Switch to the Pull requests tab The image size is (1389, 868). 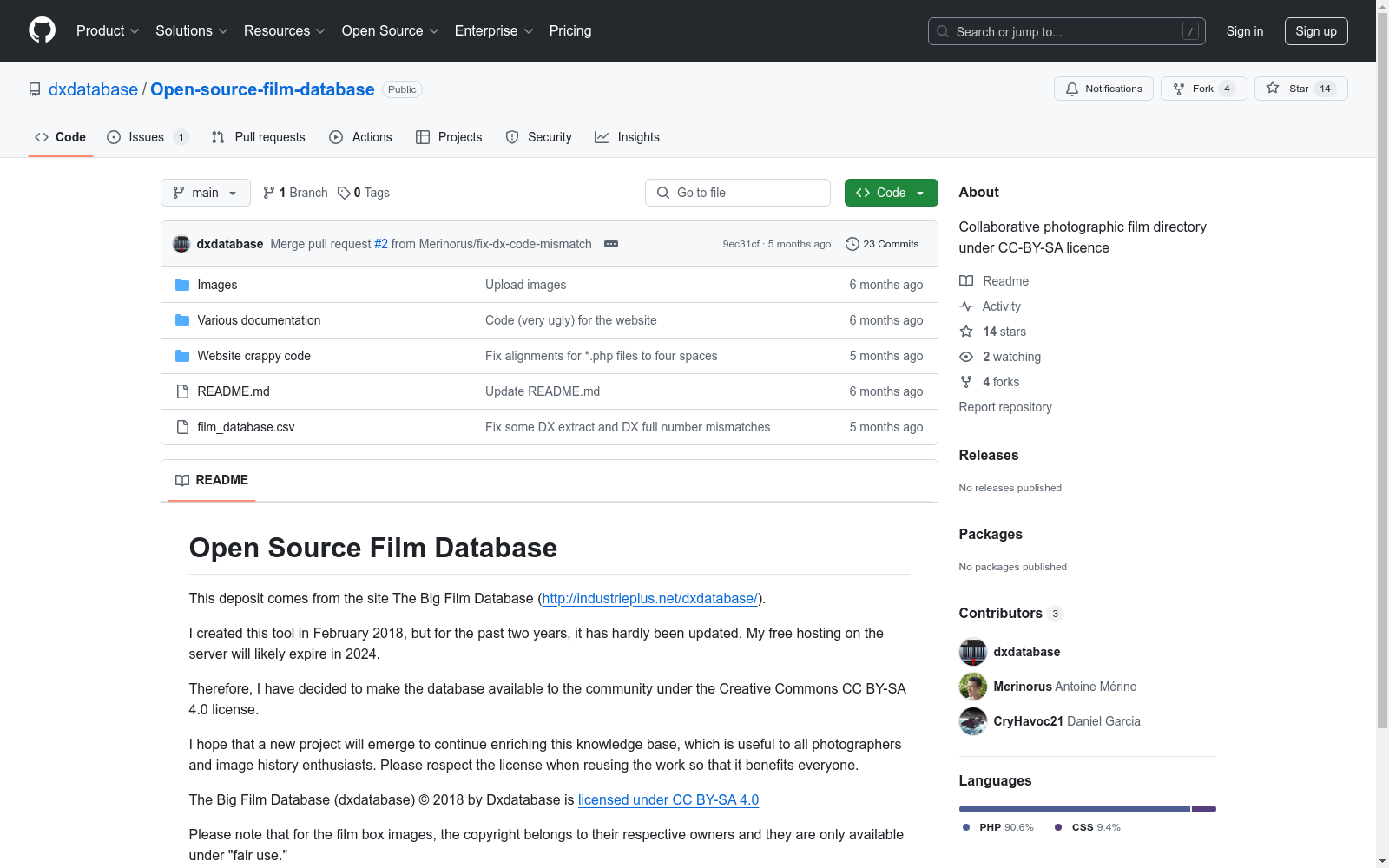259,137
